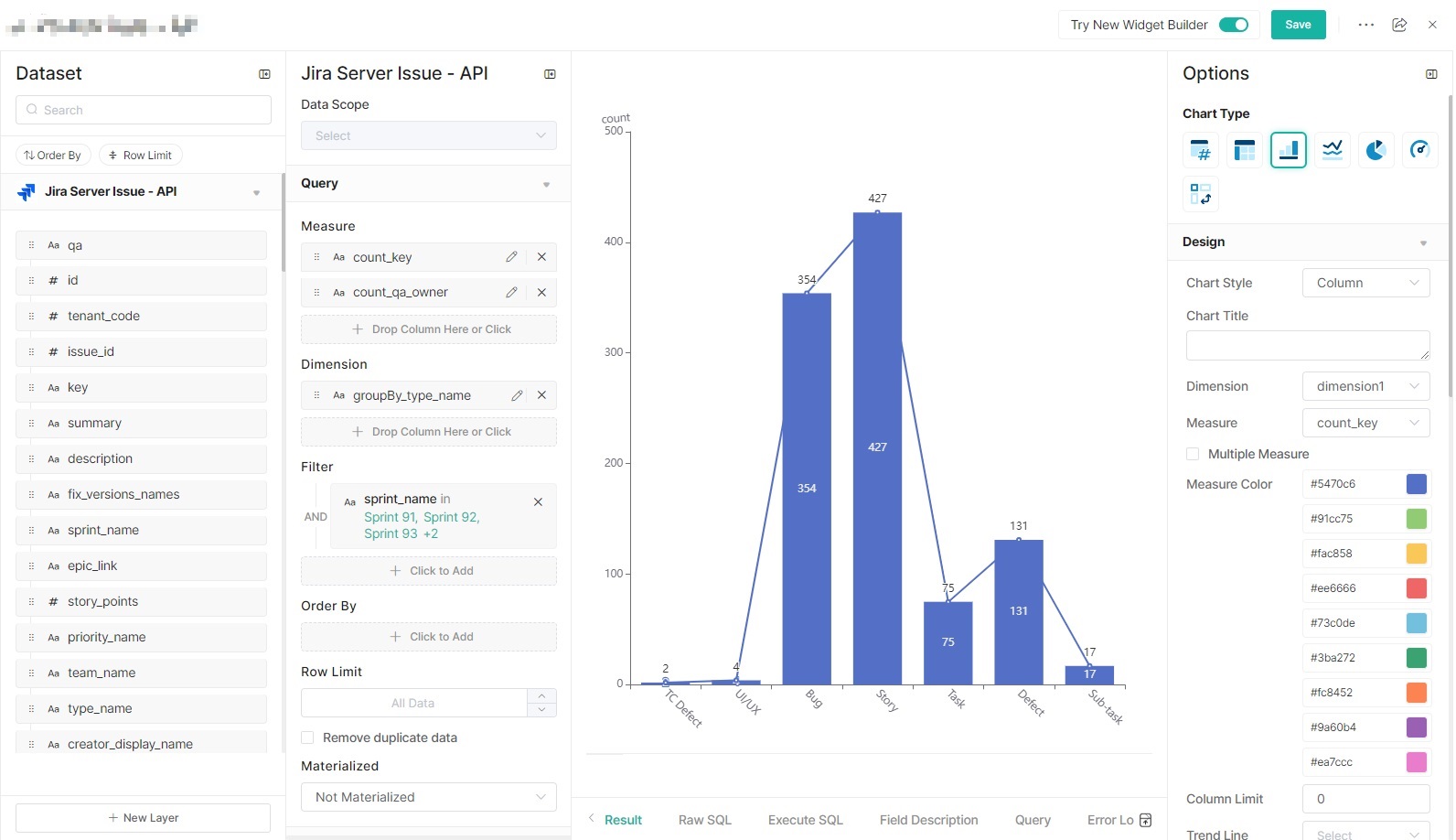1456x840 pixels.
Task: Open the Chart Style dropdown
Action: [1365, 283]
